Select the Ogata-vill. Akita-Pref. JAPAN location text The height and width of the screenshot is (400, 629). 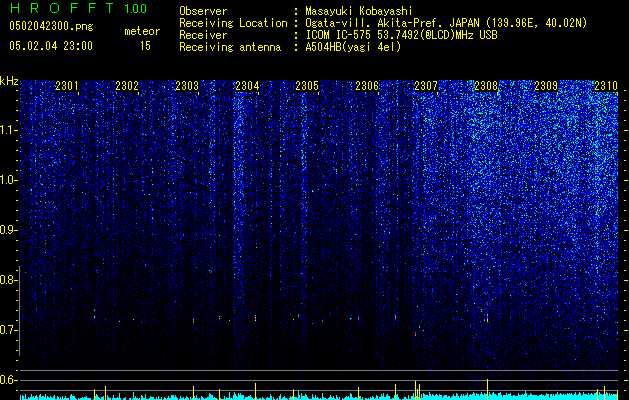click(x=446, y=23)
